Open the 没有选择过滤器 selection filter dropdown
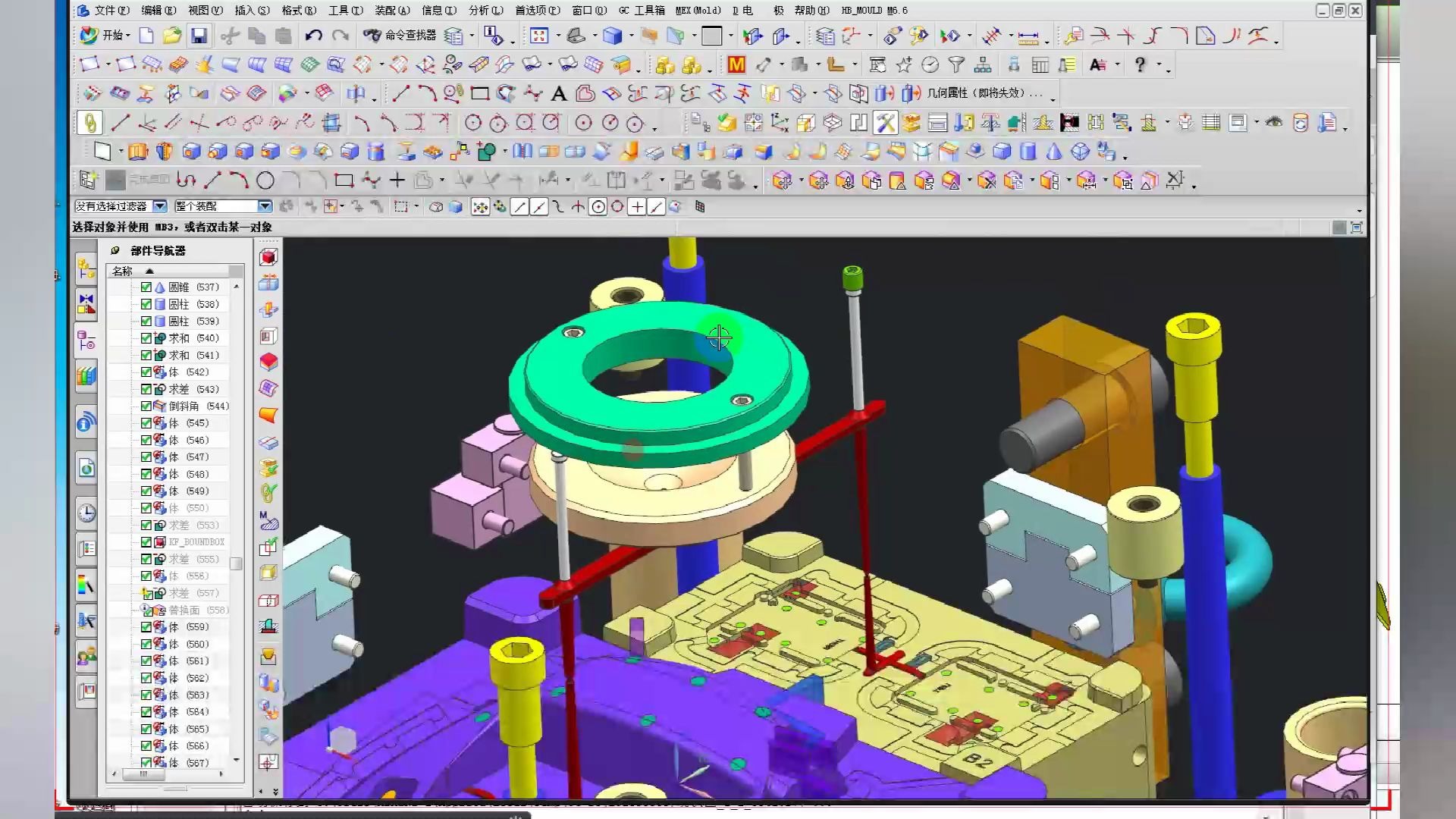 click(x=159, y=206)
